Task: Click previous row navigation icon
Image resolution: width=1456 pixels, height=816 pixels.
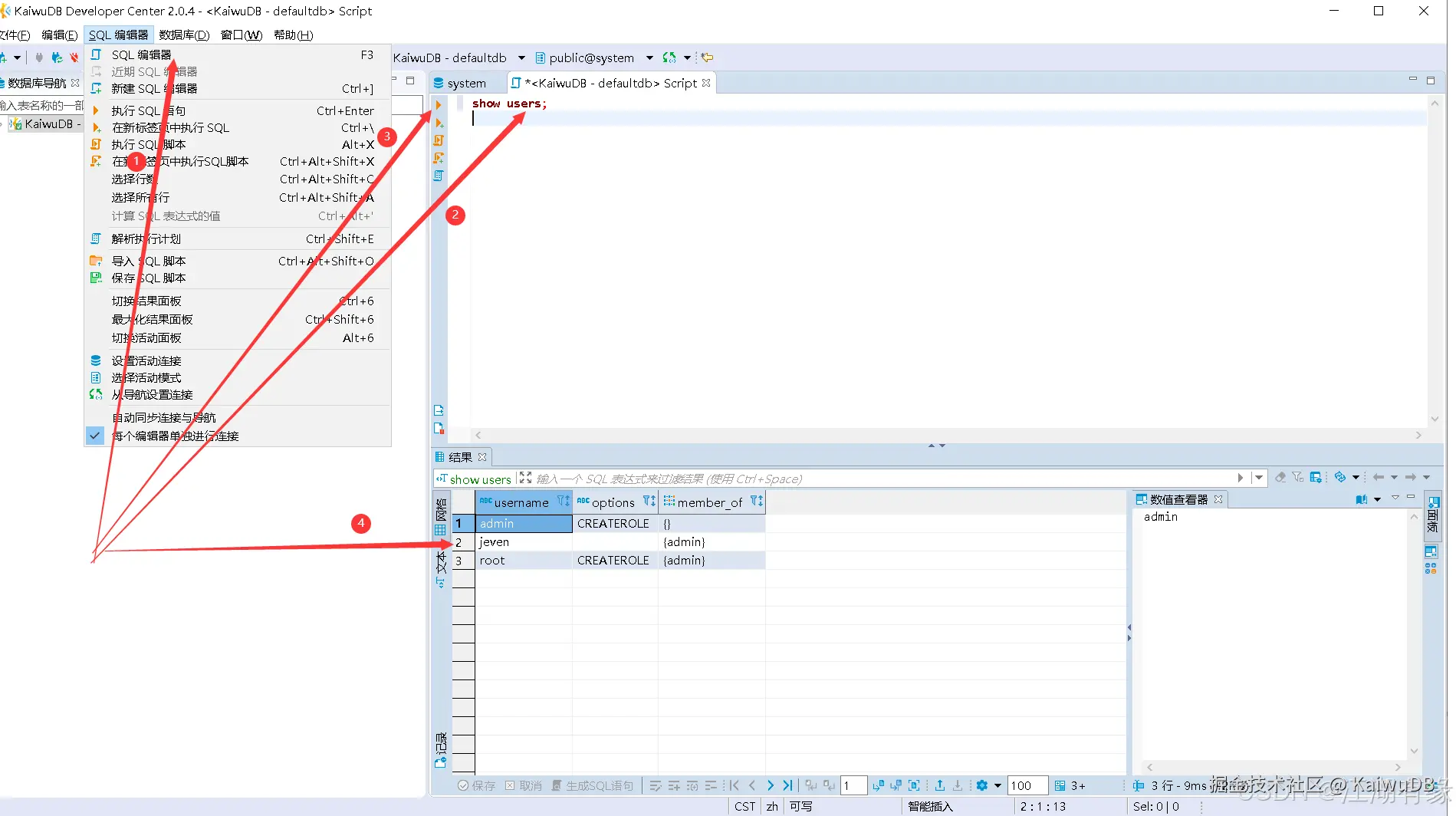Action: [752, 785]
